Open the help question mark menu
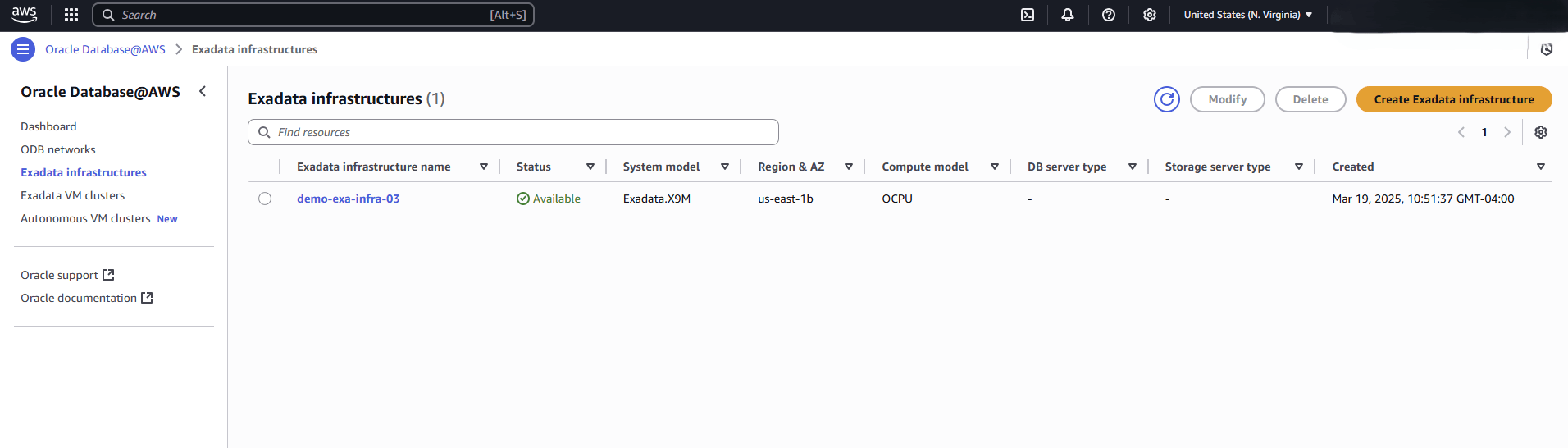This screenshot has height=448, width=1568. [x=1108, y=15]
